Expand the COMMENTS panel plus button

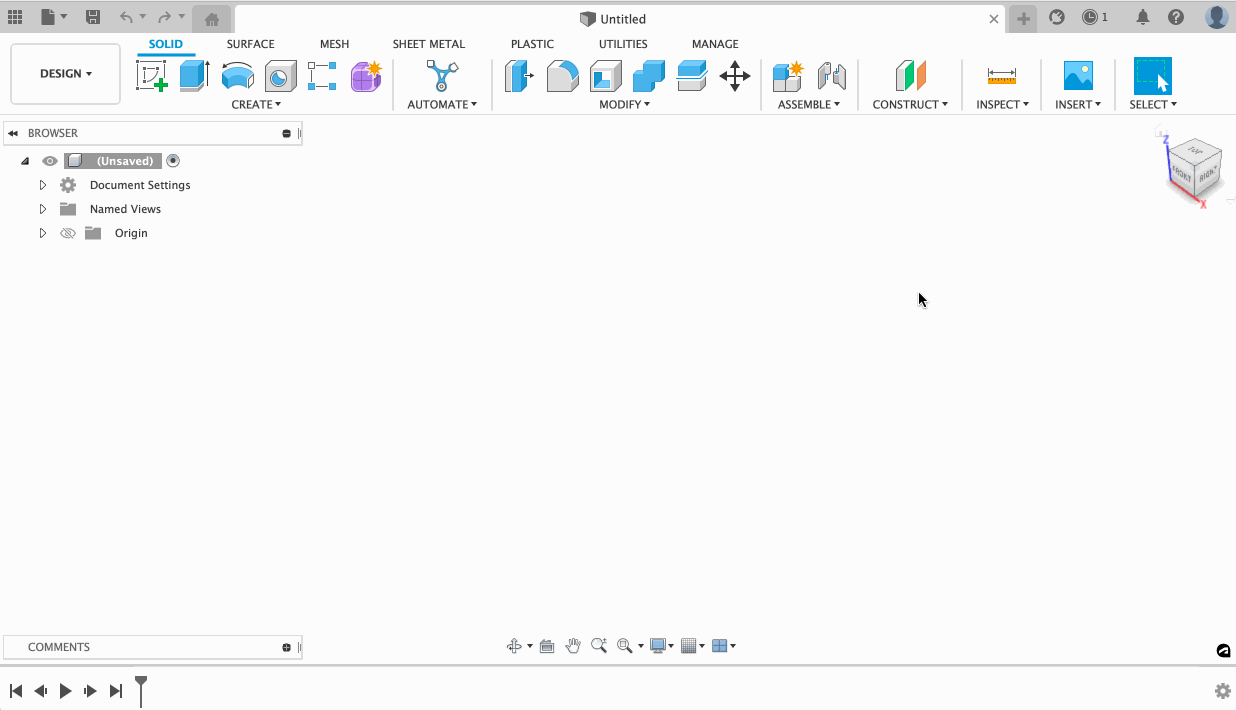286,647
